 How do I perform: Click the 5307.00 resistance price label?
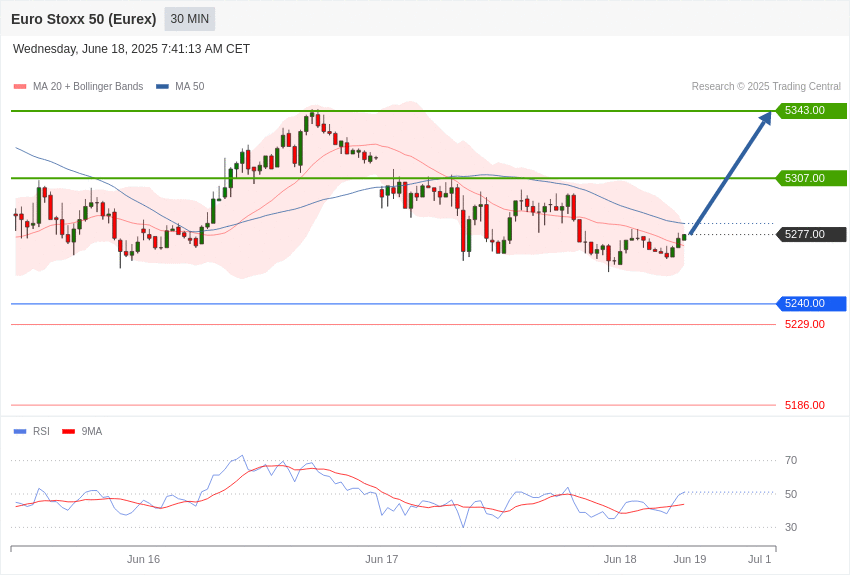812,178
